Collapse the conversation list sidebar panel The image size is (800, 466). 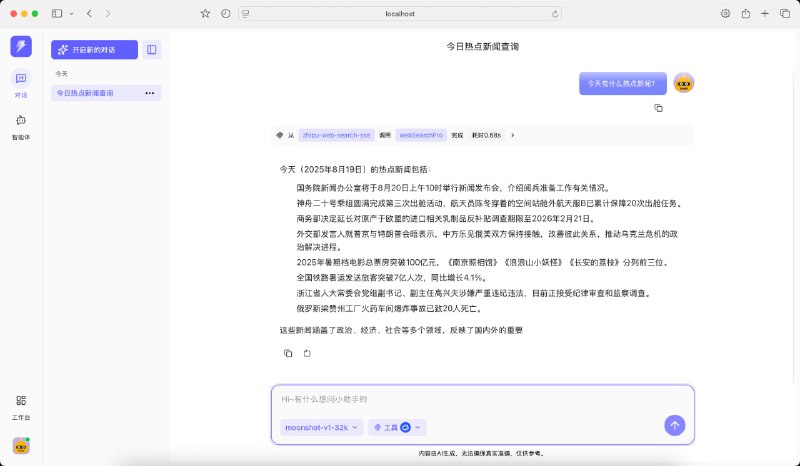click(151, 49)
